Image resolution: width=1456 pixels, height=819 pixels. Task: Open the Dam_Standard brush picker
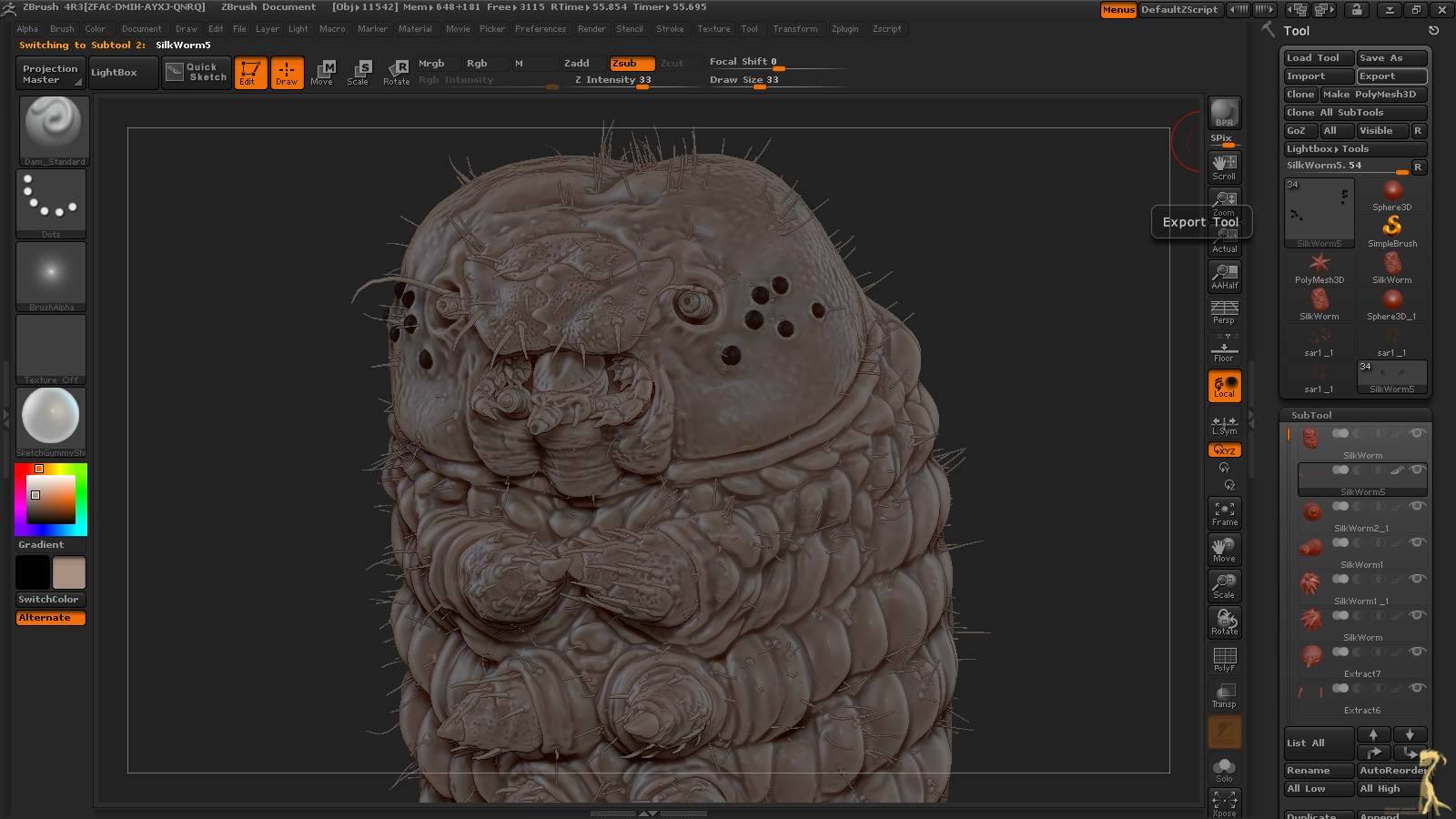point(53,130)
